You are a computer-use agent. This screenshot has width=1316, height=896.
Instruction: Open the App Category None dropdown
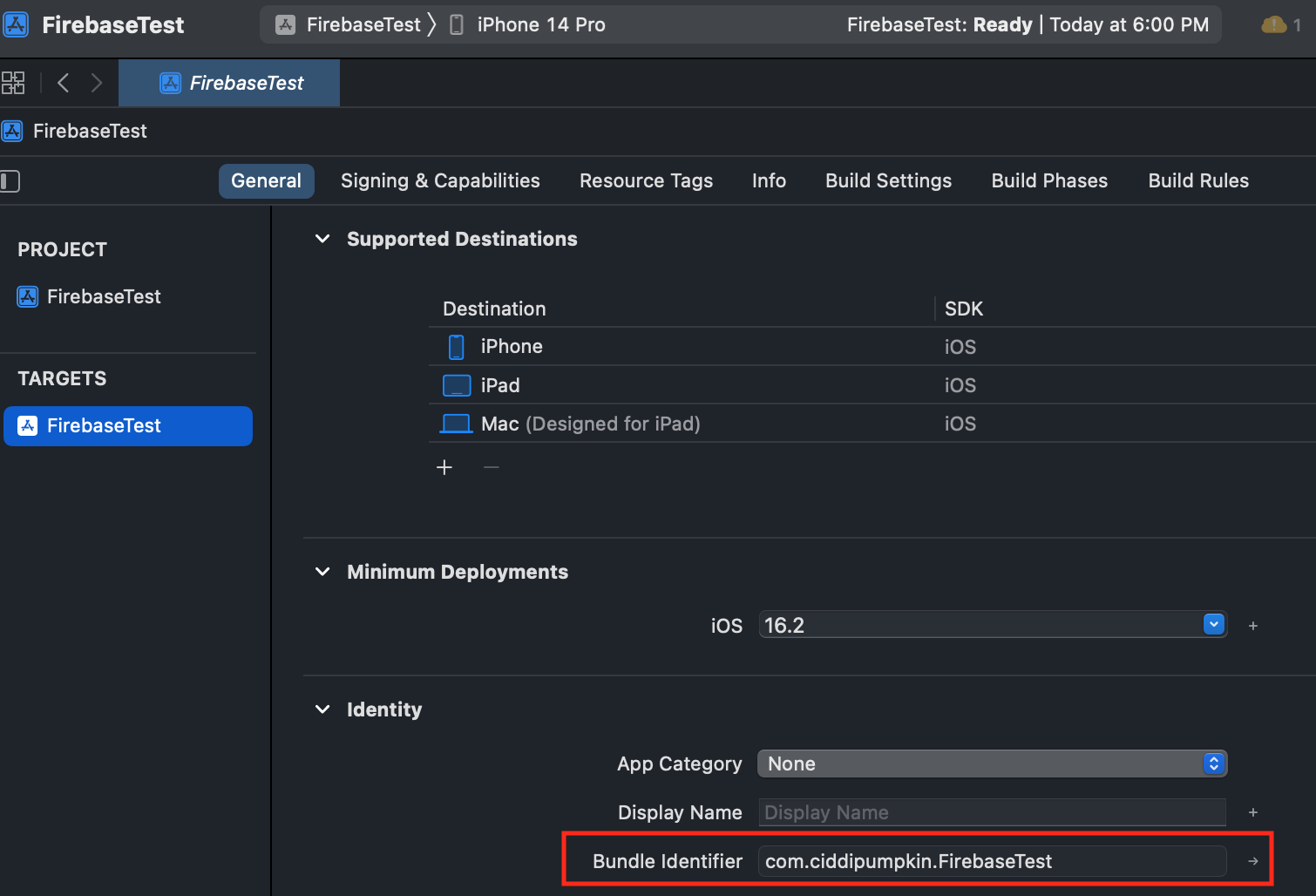pos(993,764)
